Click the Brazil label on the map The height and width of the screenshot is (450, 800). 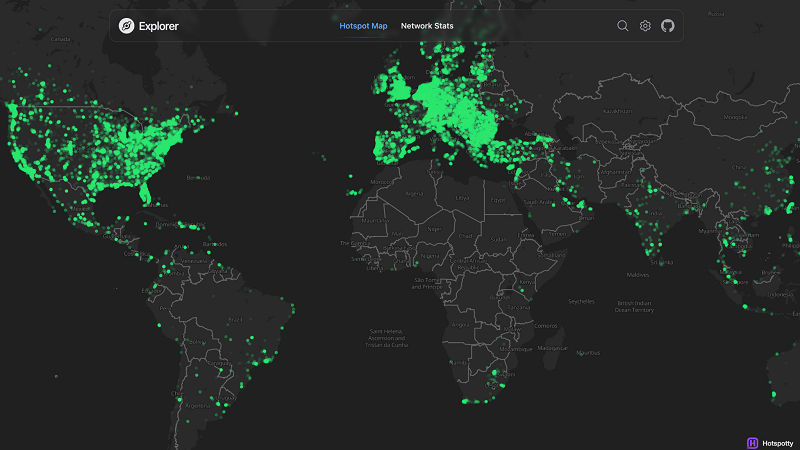point(235,318)
